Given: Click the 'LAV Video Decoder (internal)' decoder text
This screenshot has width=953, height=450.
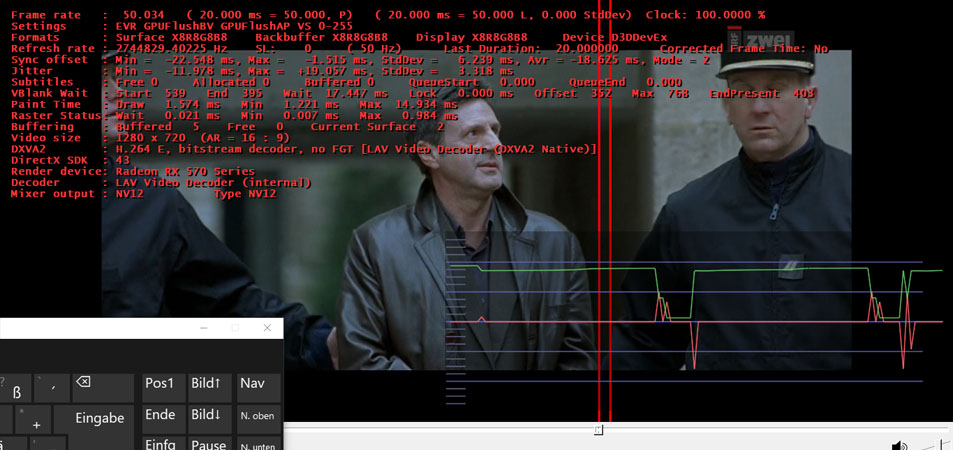Looking at the screenshot, I should coord(213,182).
